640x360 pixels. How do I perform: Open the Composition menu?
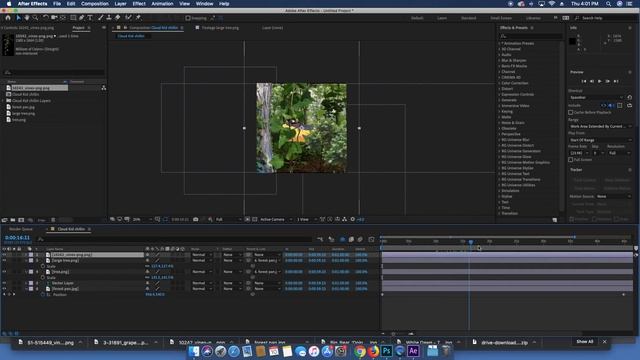[95, 4]
